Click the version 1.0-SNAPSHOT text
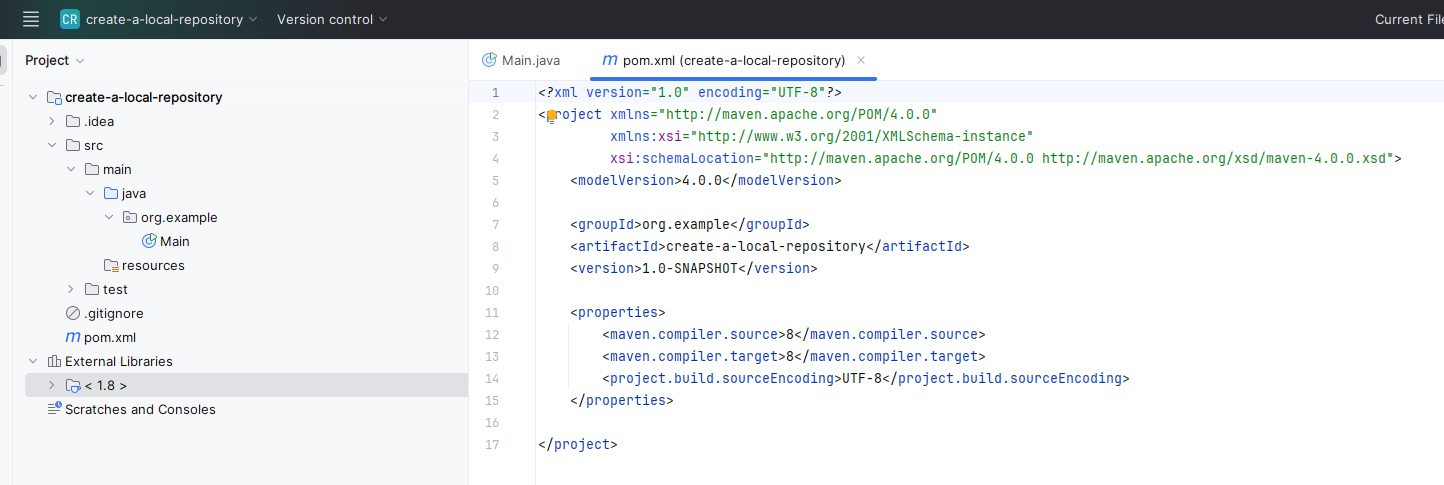 coord(694,269)
